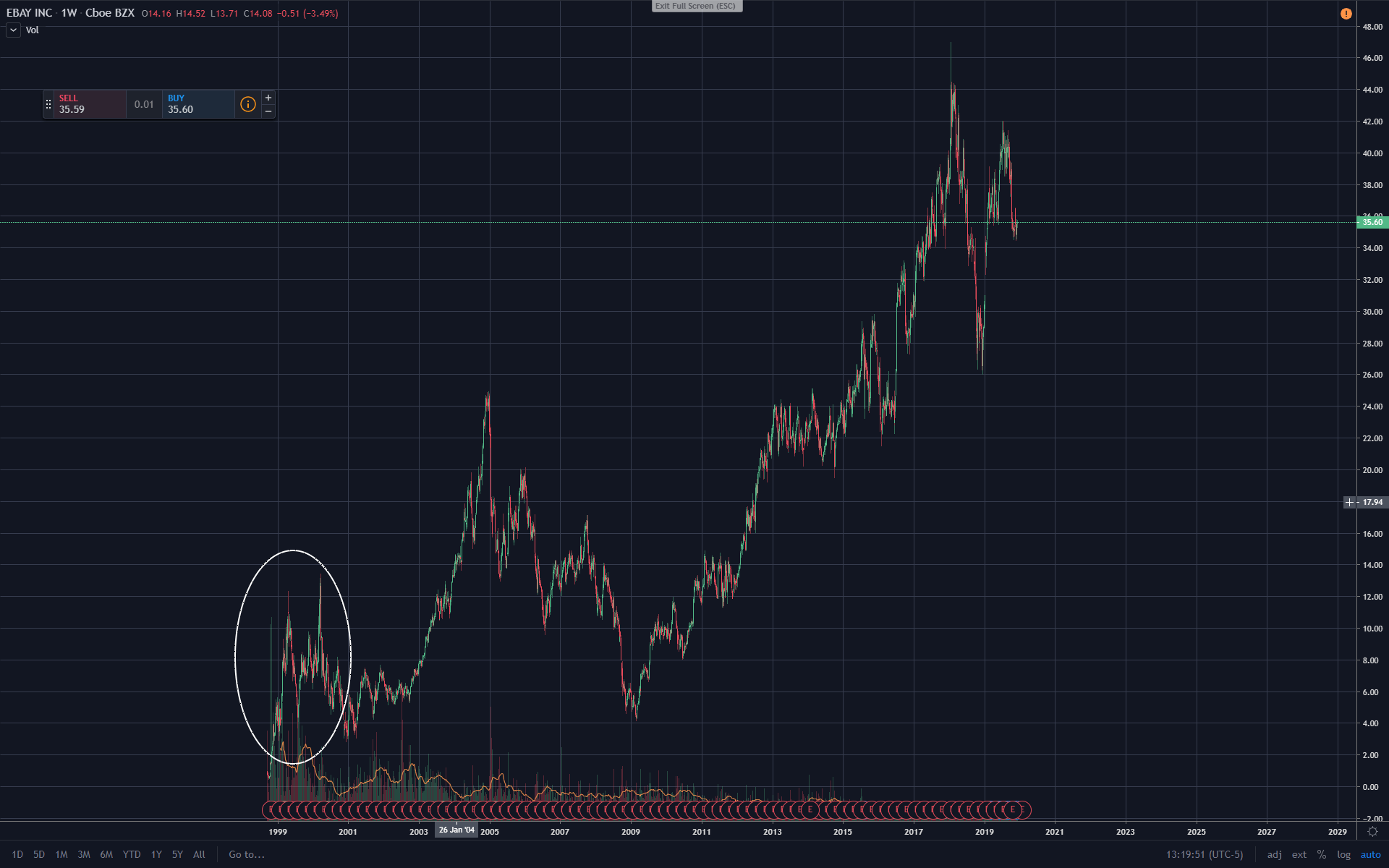Click the BUY 35.60 button
The image size is (1389, 868).
pyautogui.click(x=197, y=104)
